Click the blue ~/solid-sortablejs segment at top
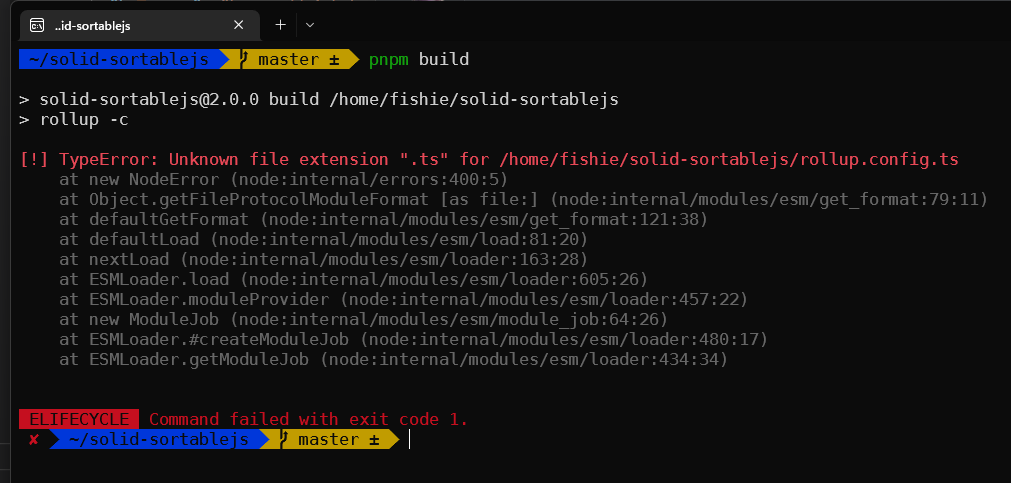Screen dimensions: 1011x483 [x=119, y=59]
